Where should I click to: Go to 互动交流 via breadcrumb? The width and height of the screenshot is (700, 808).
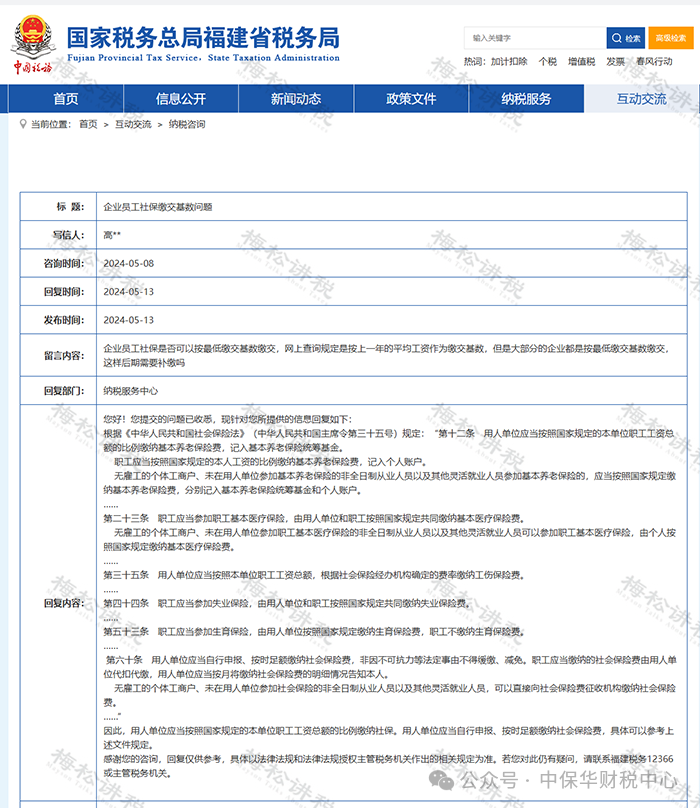(x=133, y=124)
